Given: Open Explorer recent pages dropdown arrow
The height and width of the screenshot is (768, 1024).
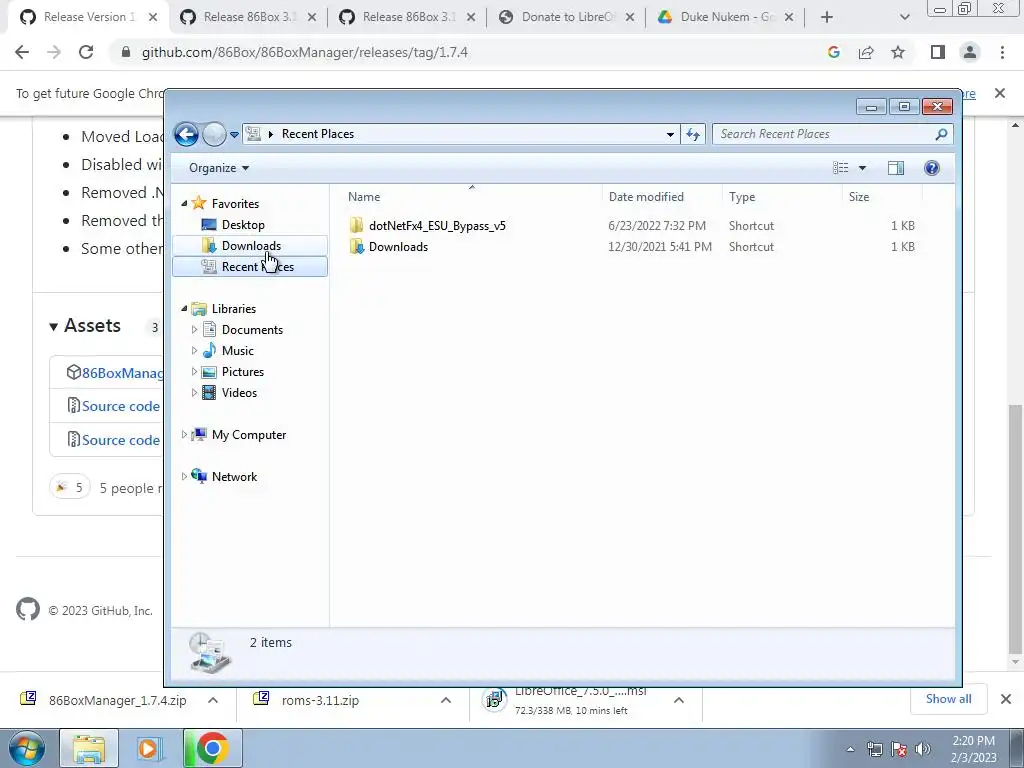Looking at the screenshot, I should point(234,135).
